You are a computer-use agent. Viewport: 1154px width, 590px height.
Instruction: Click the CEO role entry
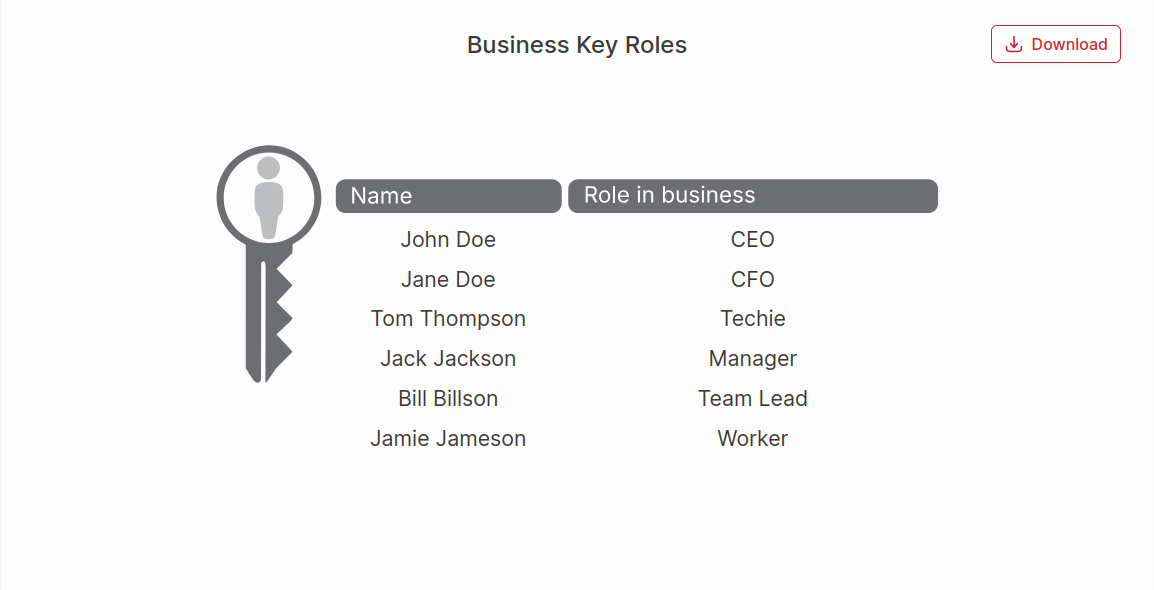[x=752, y=239]
